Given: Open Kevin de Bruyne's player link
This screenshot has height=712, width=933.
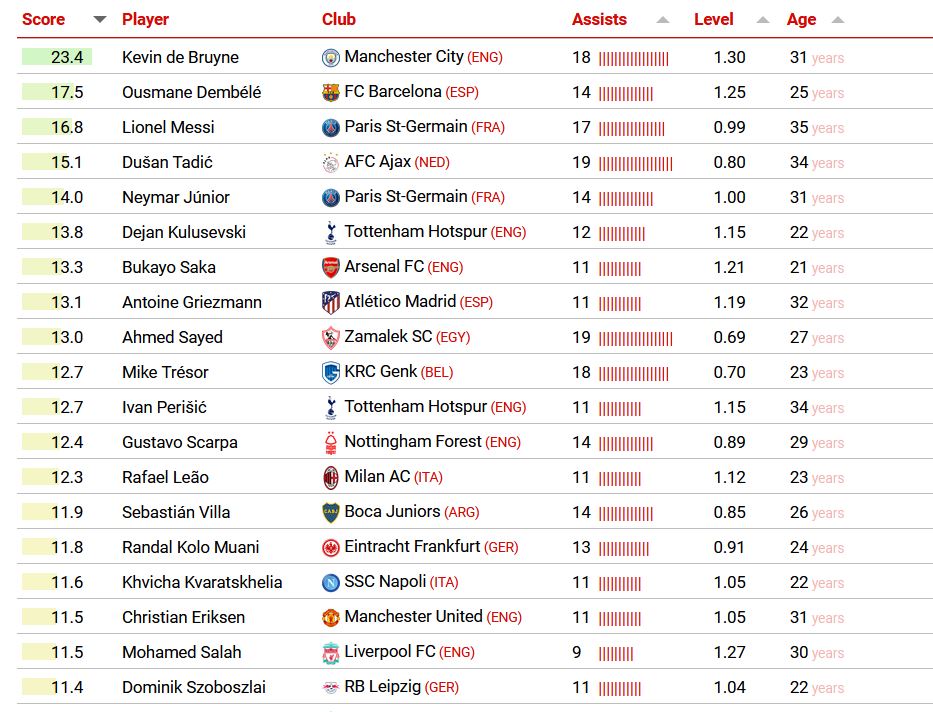Looking at the screenshot, I should click(180, 57).
